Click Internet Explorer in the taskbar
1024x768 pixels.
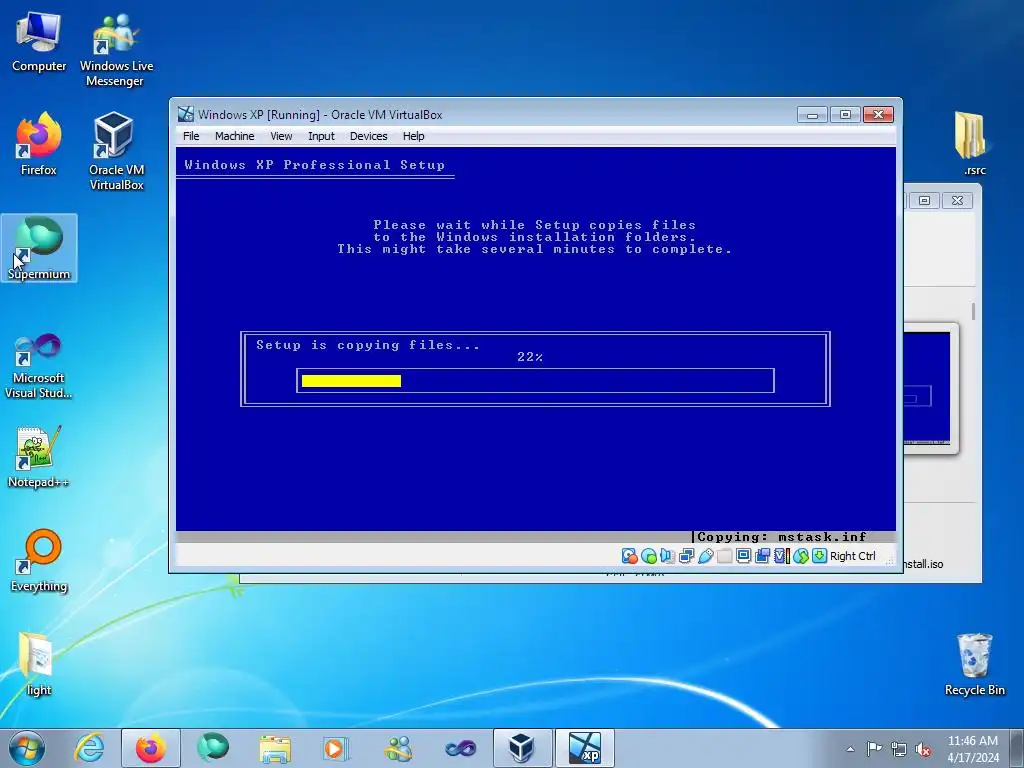[x=89, y=748]
